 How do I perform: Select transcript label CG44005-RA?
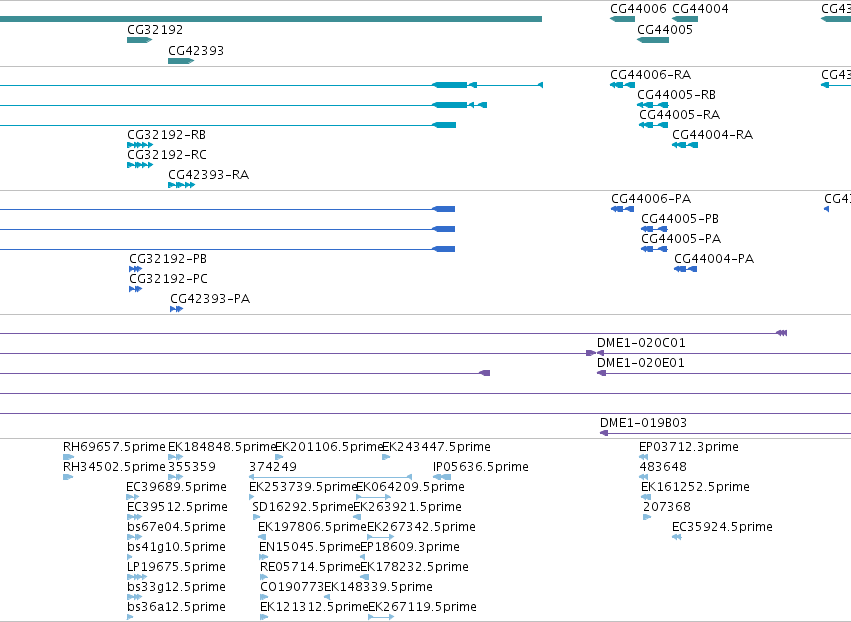(679, 115)
